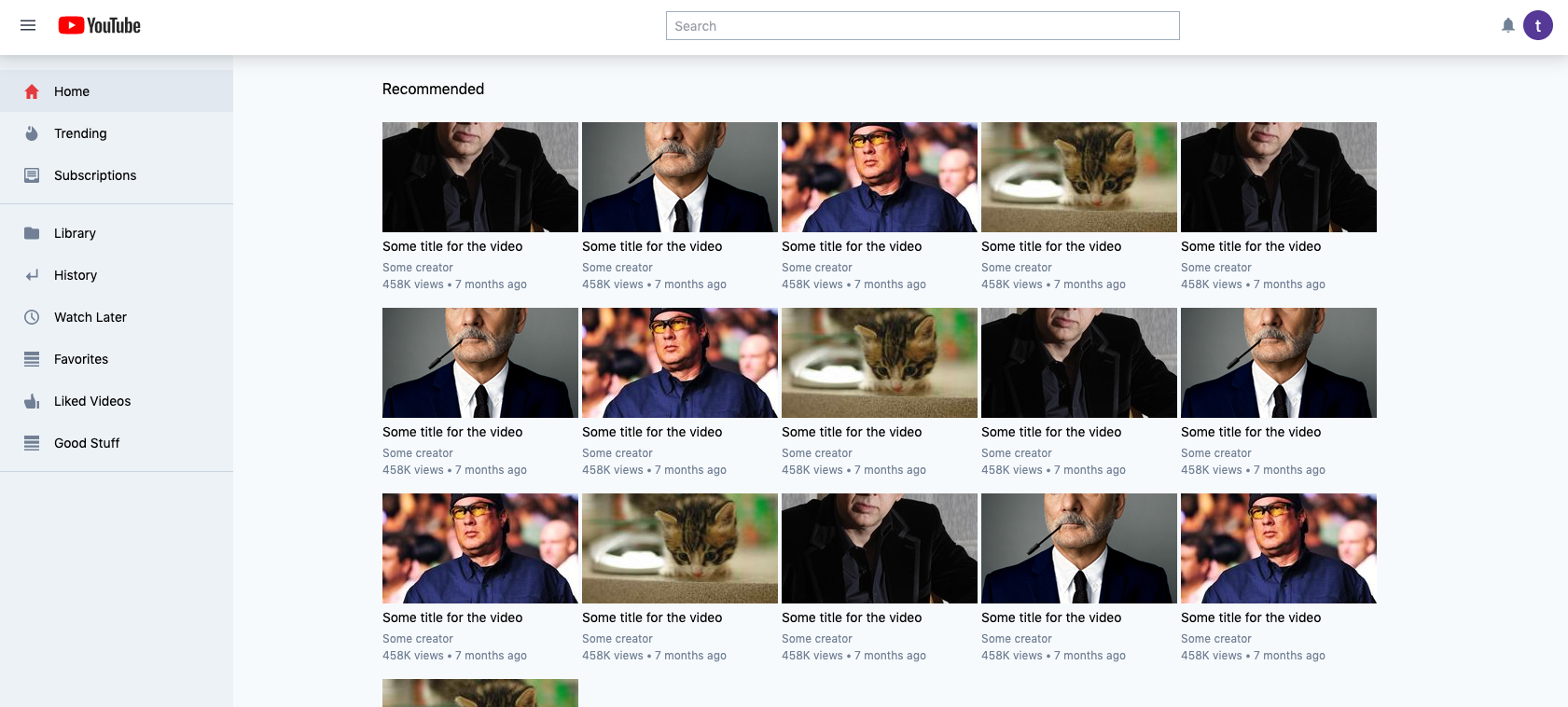Click 'Some creator' under the second-row kitten video
This screenshot has width=1568, height=707.
pyautogui.click(x=817, y=453)
